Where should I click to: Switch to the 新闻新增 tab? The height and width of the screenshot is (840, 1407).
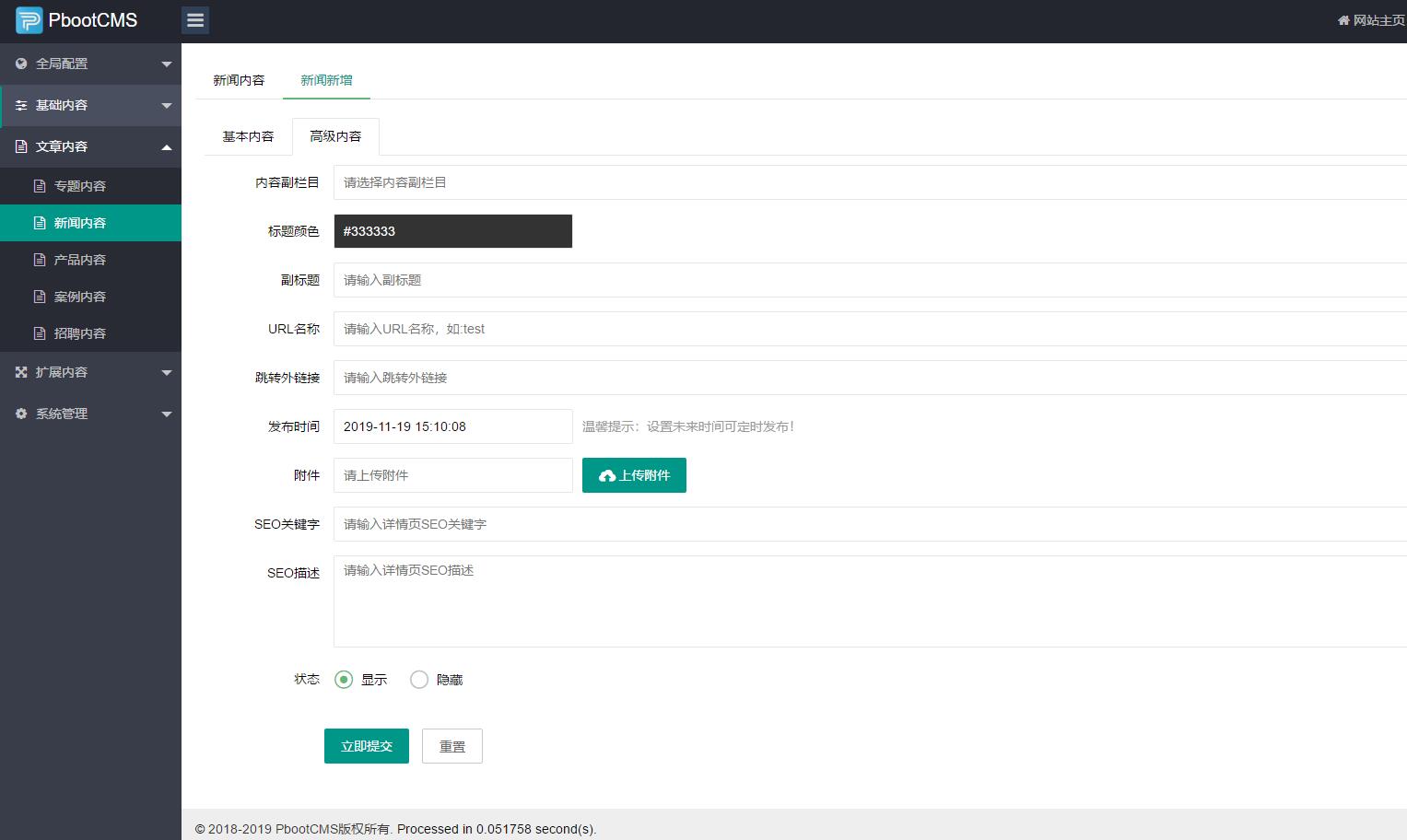[326, 80]
